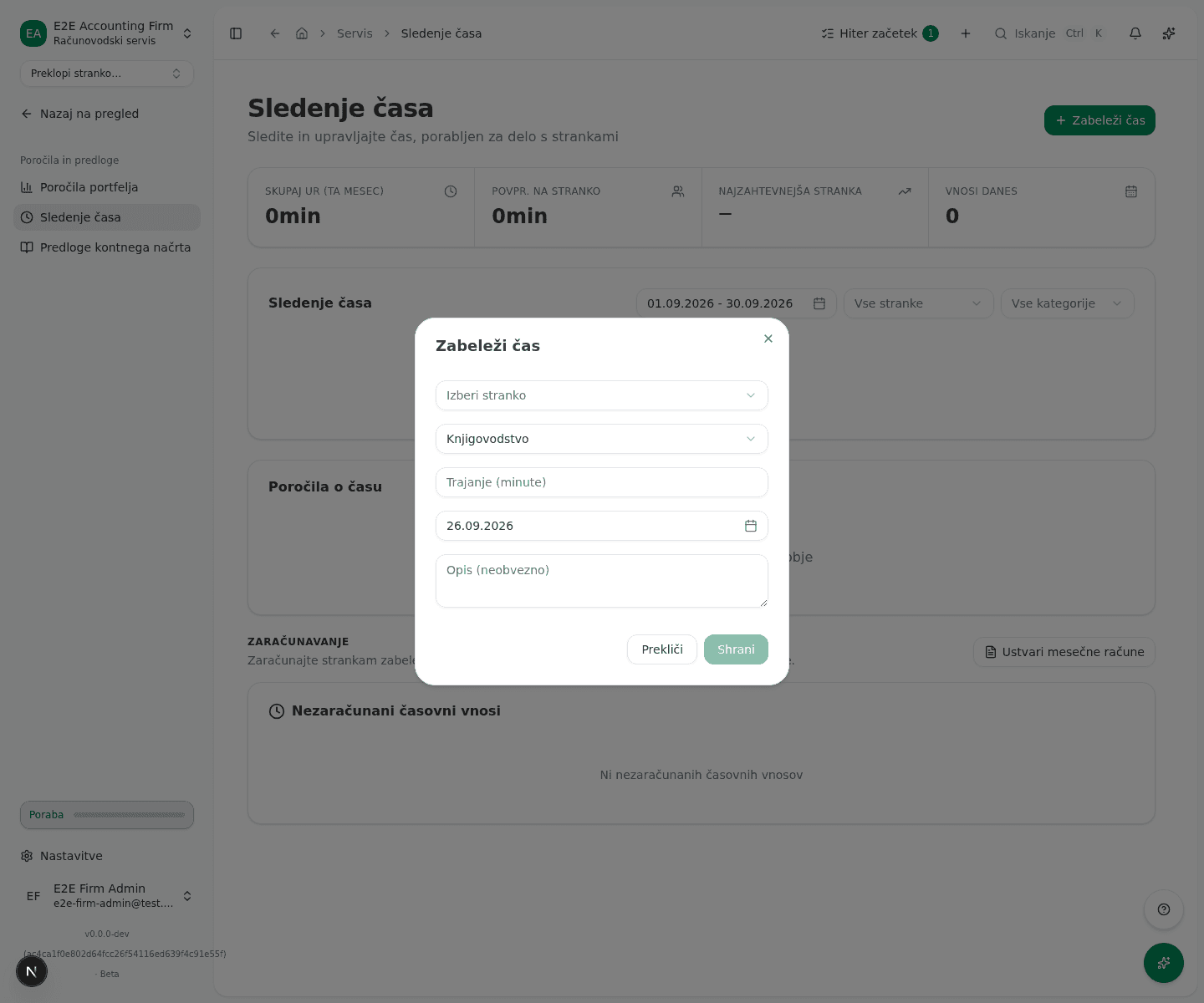Click the people icon on Povpr. na stranko card
Viewport: 1204px width, 1003px height.
[x=678, y=191]
